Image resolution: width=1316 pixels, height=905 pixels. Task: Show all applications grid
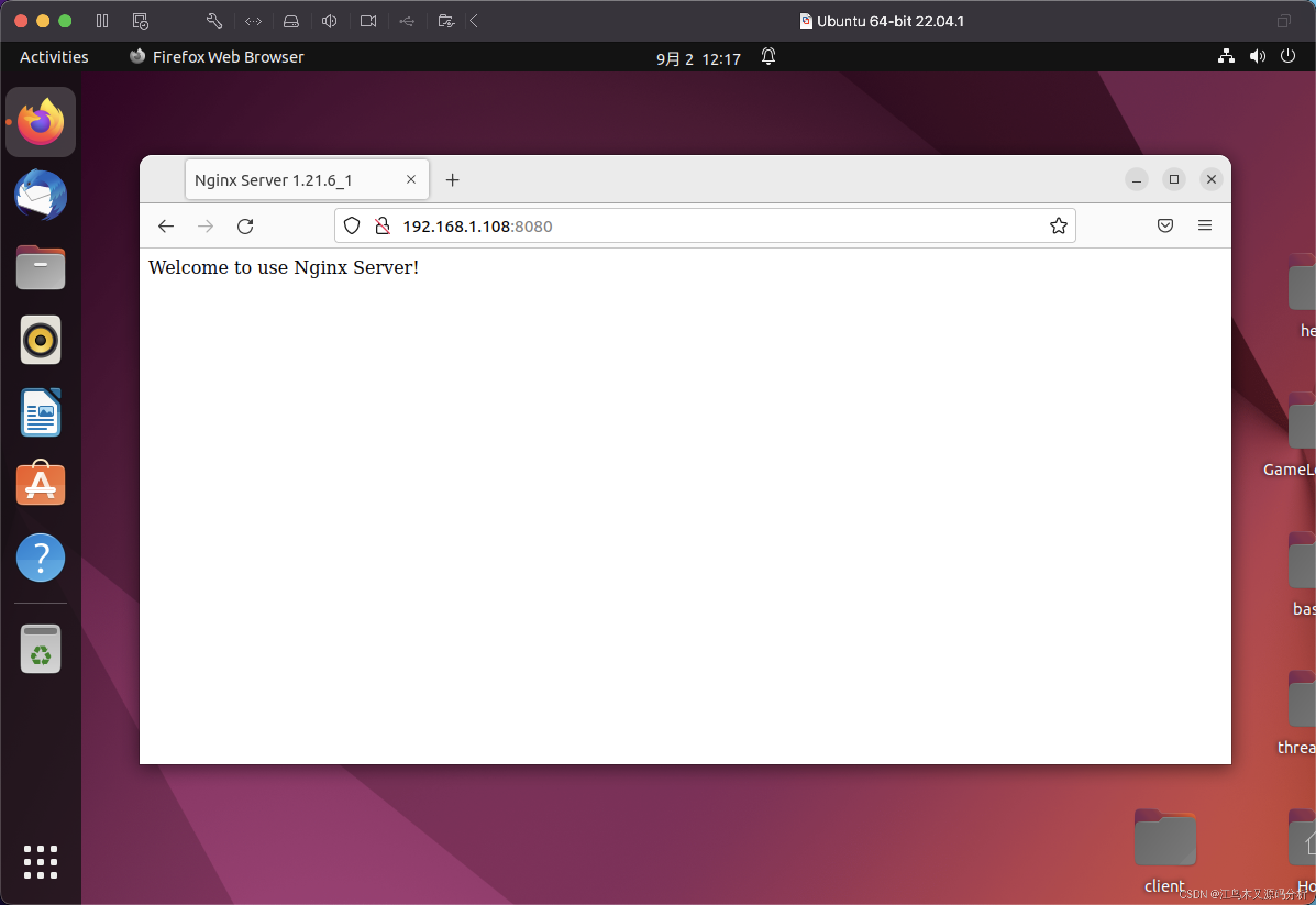coord(40,862)
